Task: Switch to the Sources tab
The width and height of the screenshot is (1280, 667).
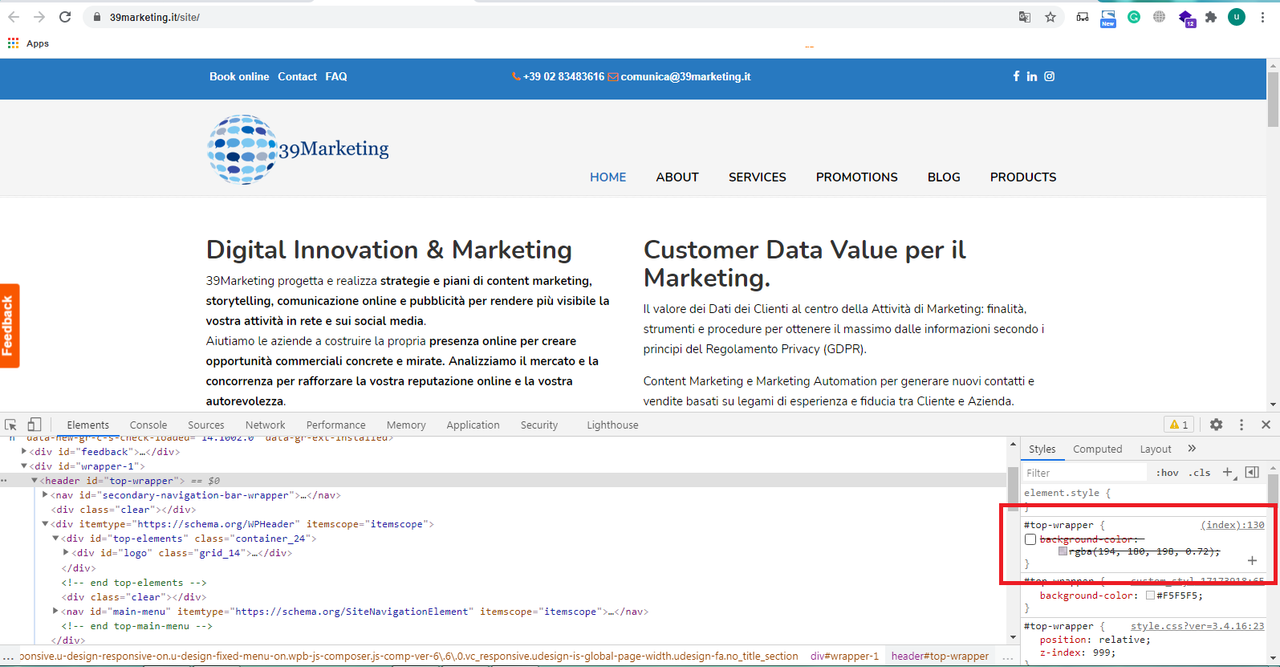Action: coord(206,425)
